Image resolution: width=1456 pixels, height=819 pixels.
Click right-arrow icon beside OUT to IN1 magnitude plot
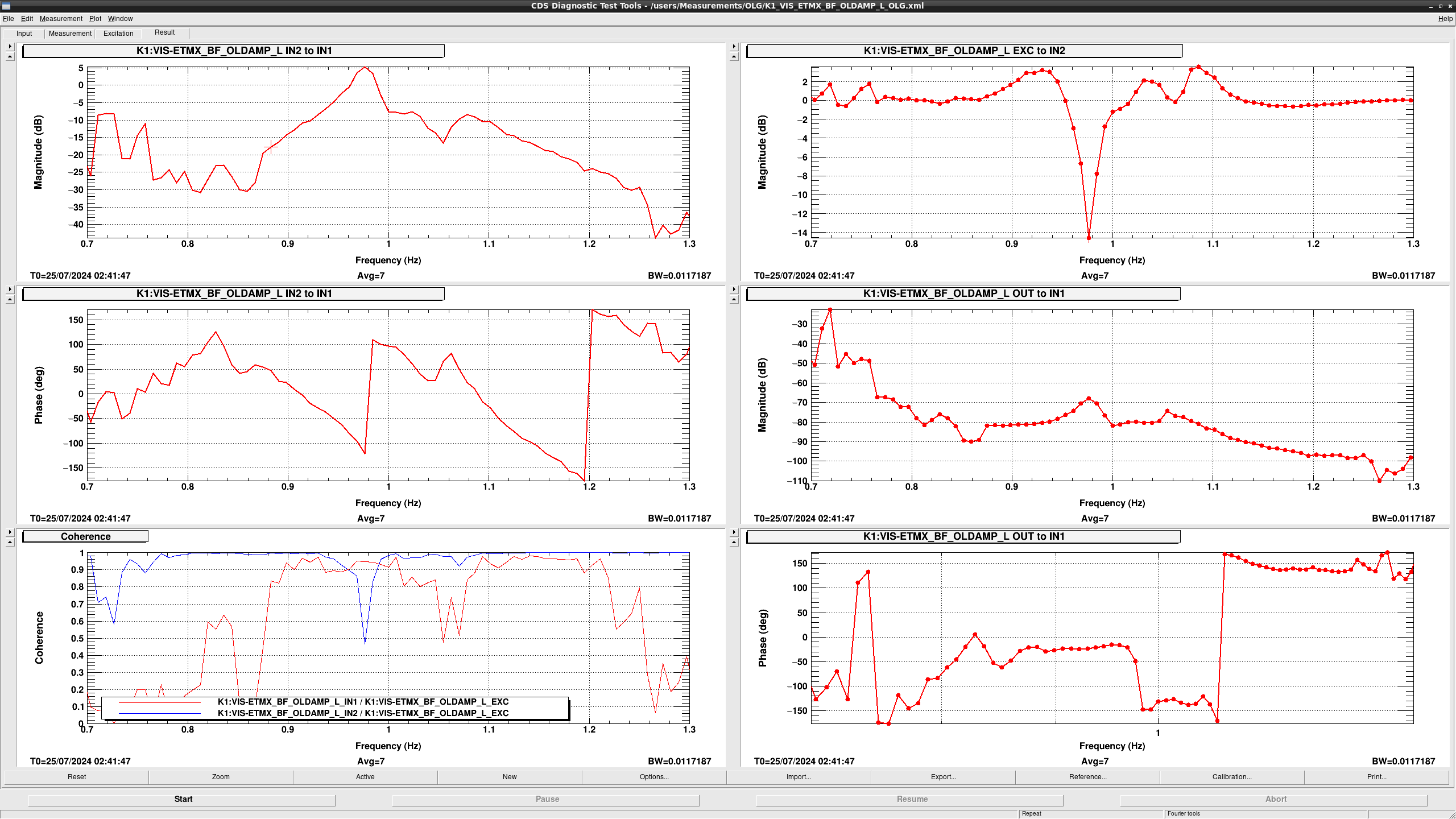[734, 289]
